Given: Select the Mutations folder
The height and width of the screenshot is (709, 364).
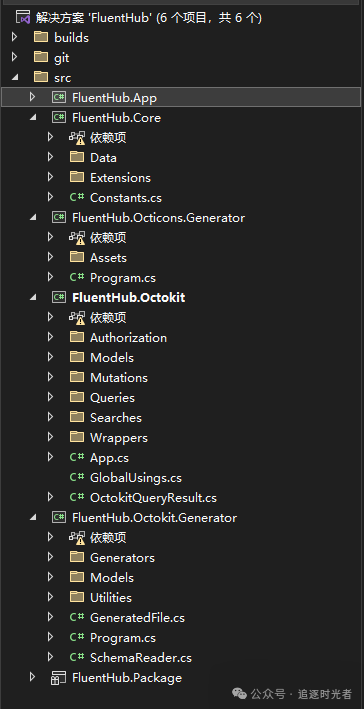Looking at the screenshot, I should coord(119,378).
